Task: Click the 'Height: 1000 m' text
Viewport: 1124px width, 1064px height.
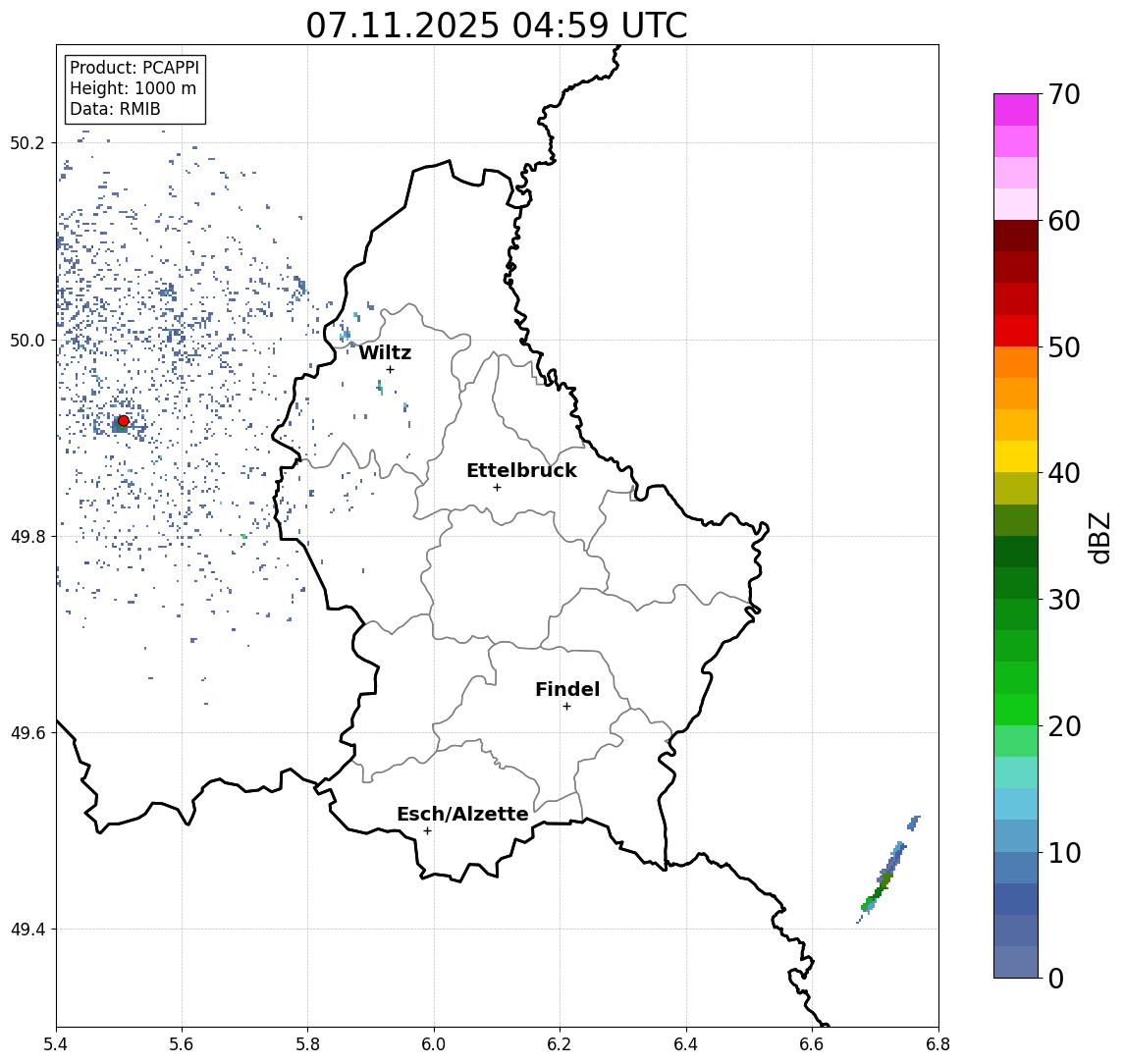Action: click(133, 89)
